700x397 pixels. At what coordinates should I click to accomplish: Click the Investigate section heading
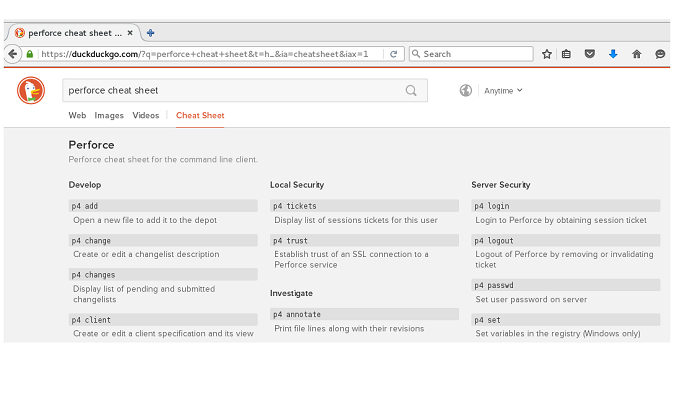click(291, 293)
